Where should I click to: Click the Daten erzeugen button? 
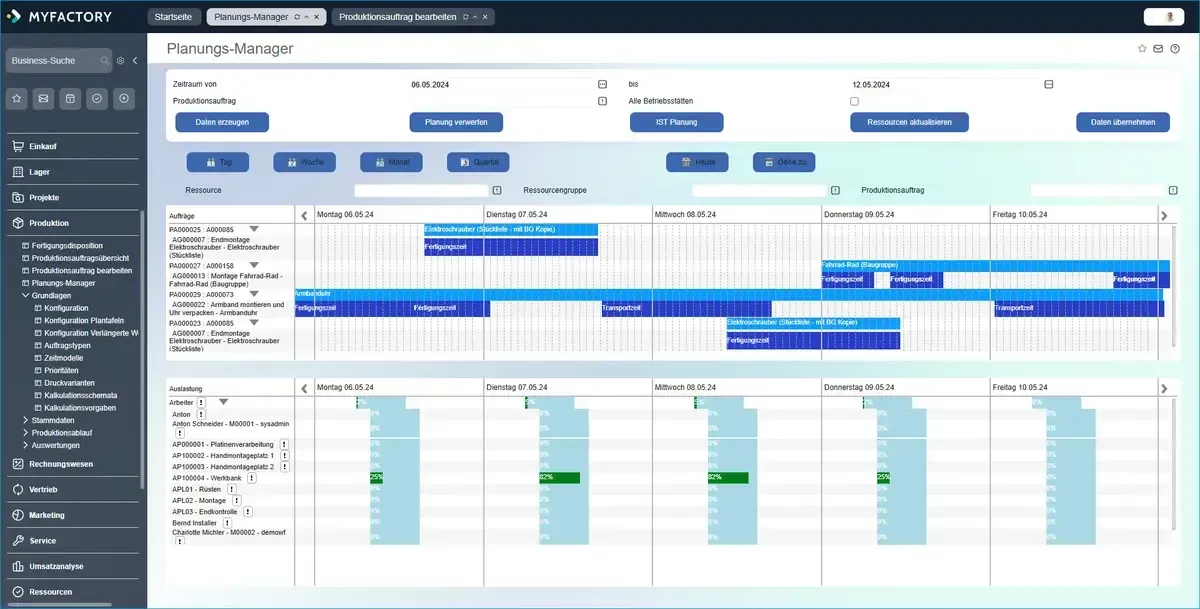coord(222,122)
